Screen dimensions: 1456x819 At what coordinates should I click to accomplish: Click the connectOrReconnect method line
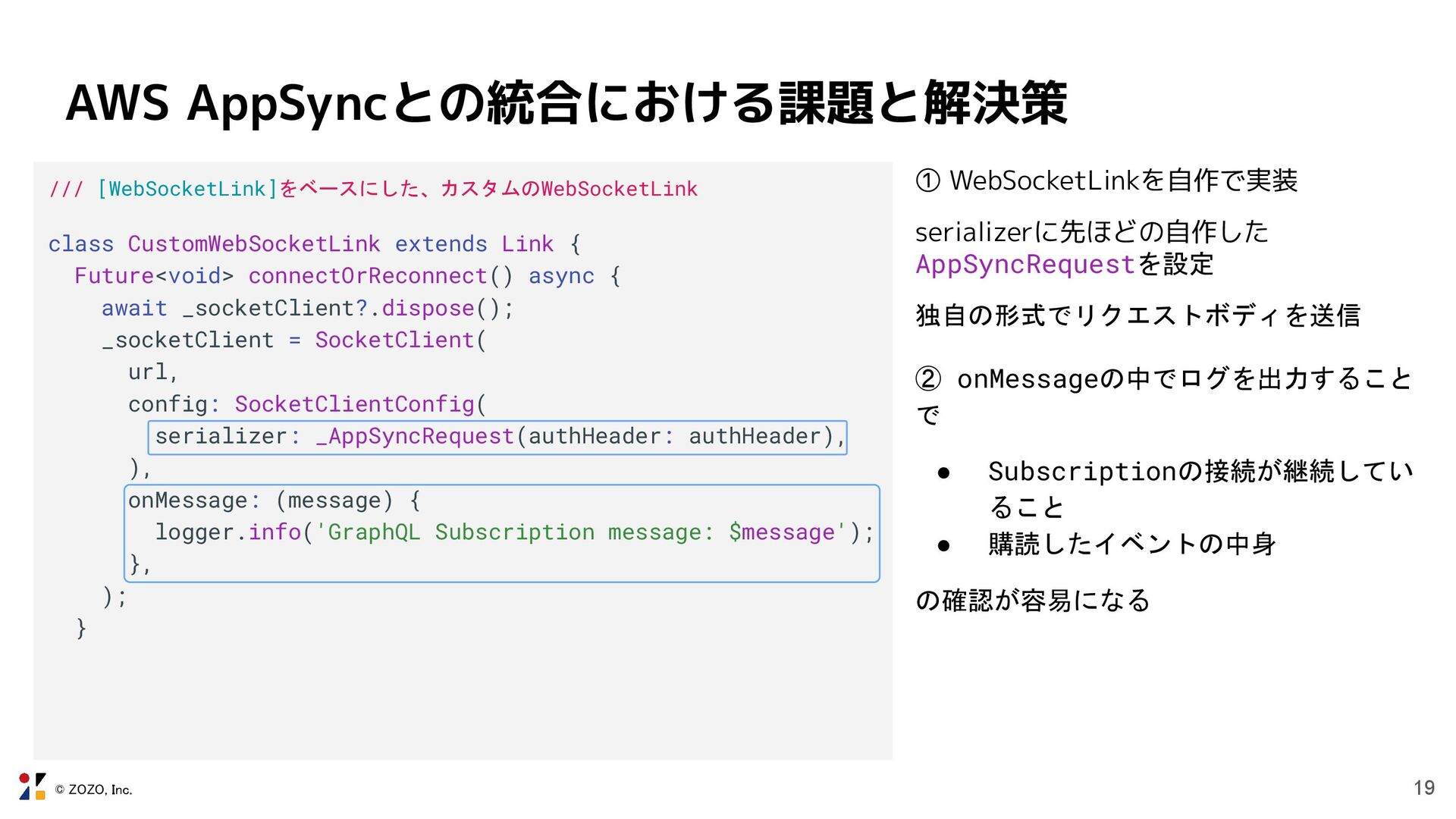347,276
